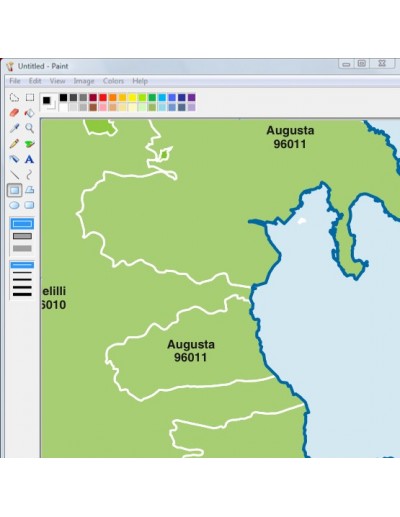Pick the dark red swatch
Image resolution: width=400 pixels, height=517 pixels.
(93, 97)
